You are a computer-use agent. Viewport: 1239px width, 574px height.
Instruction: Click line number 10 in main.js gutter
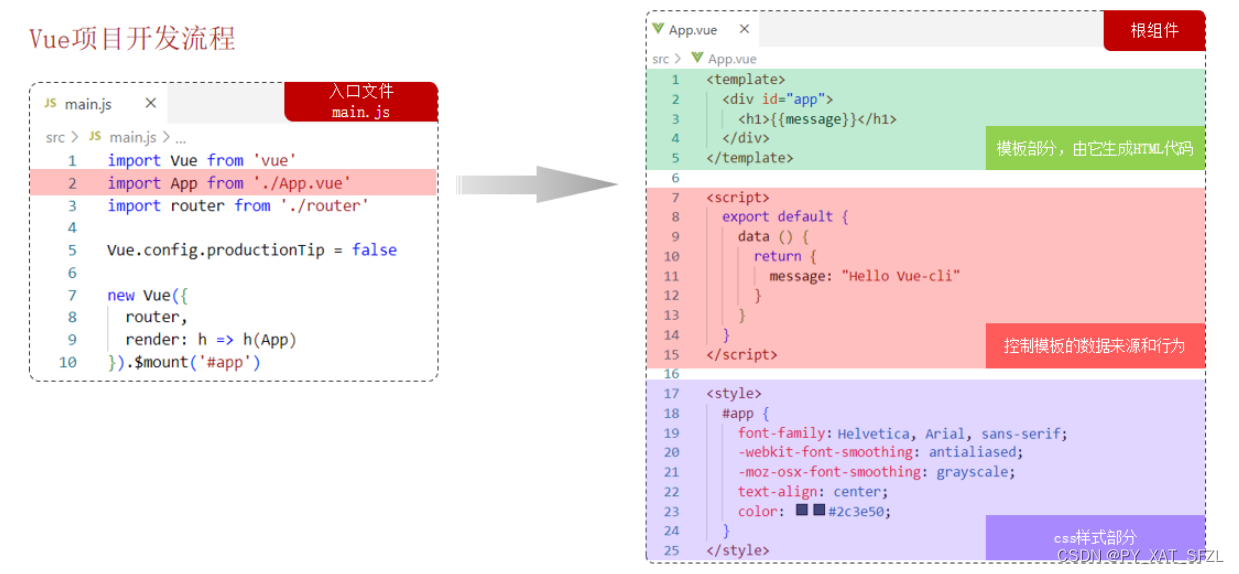click(x=67, y=362)
